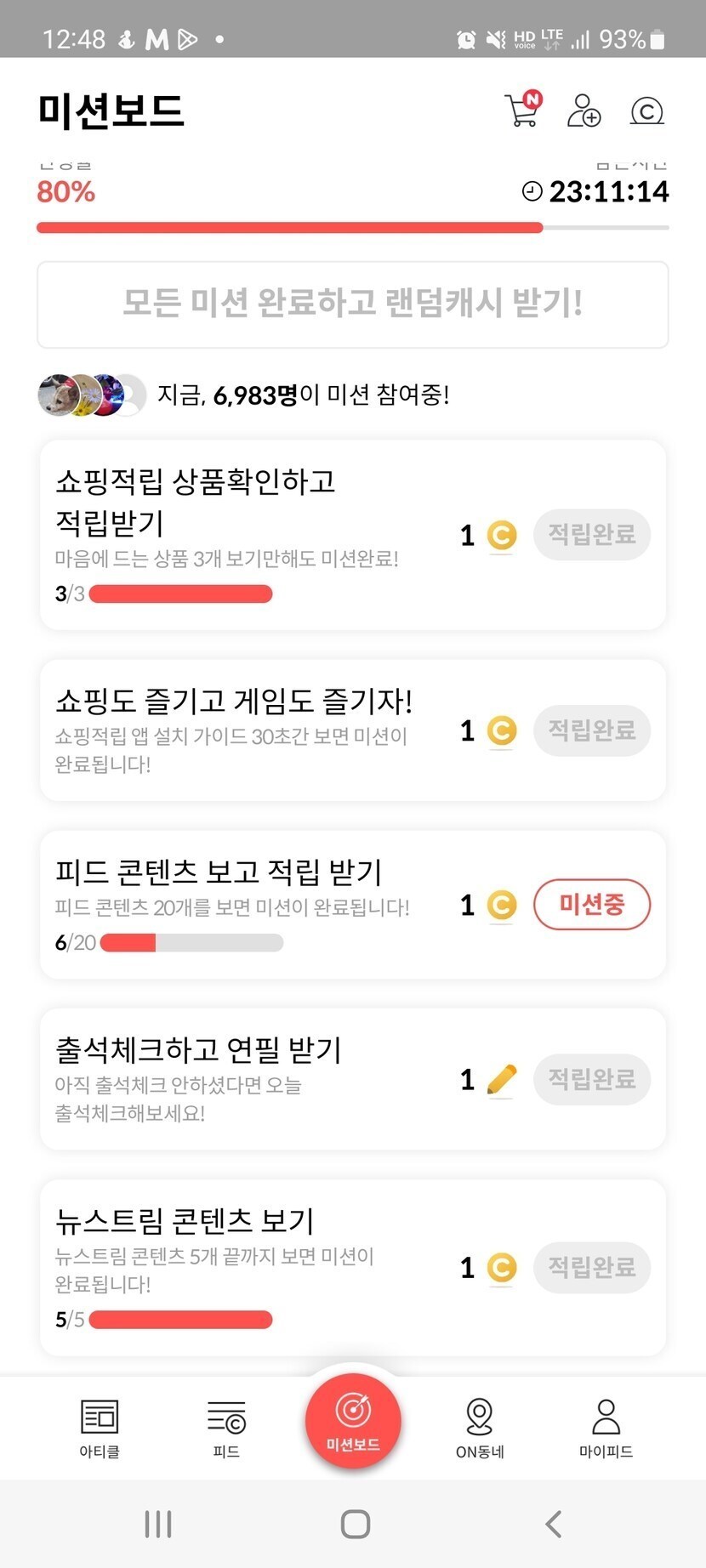Viewport: 706px width, 1568px height.
Task: Tap 적립완료 button for 쇼핑적립 상품확인 mission
Action: tap(592, 535)
